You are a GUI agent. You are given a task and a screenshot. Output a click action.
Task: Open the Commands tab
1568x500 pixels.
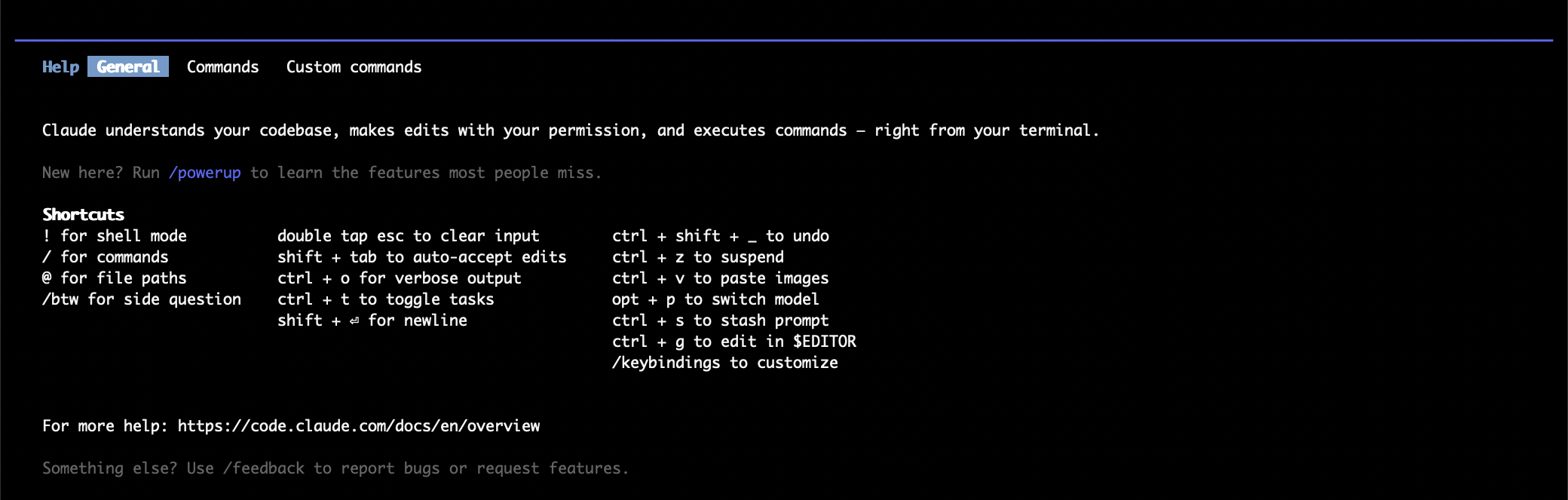point(222,66)
